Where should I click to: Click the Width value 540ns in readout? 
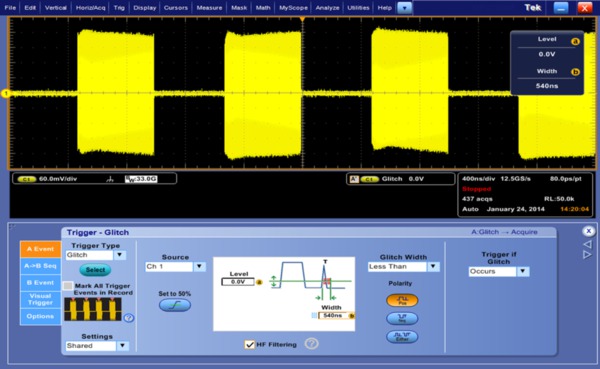tap(547, 86)
